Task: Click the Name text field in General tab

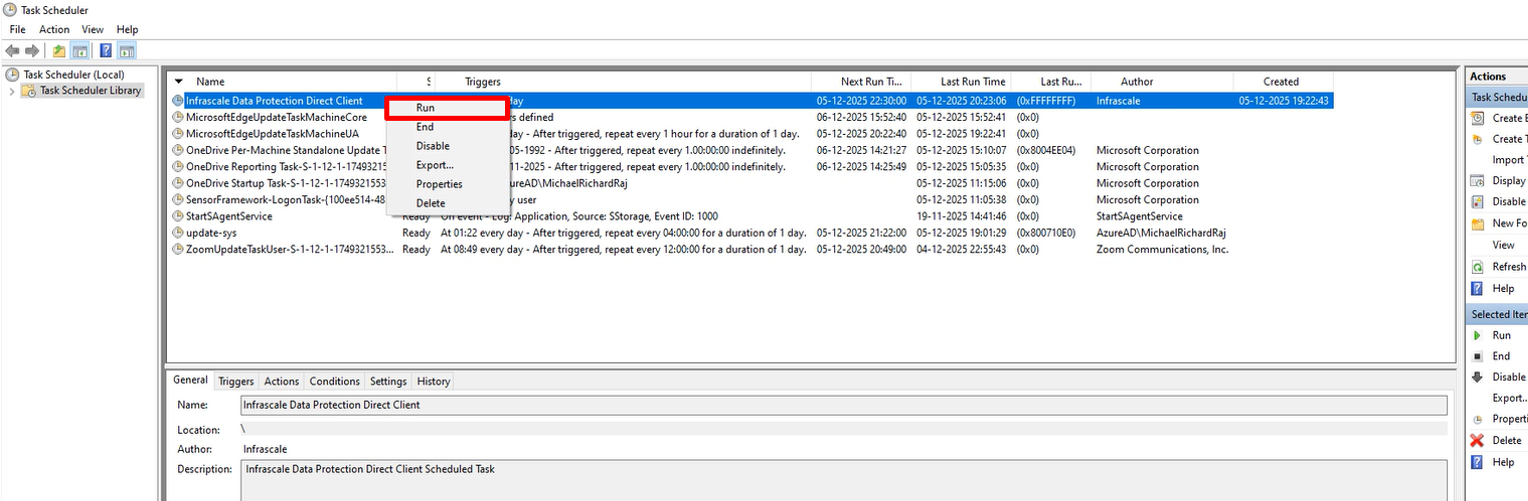Action: pos(843,405)
